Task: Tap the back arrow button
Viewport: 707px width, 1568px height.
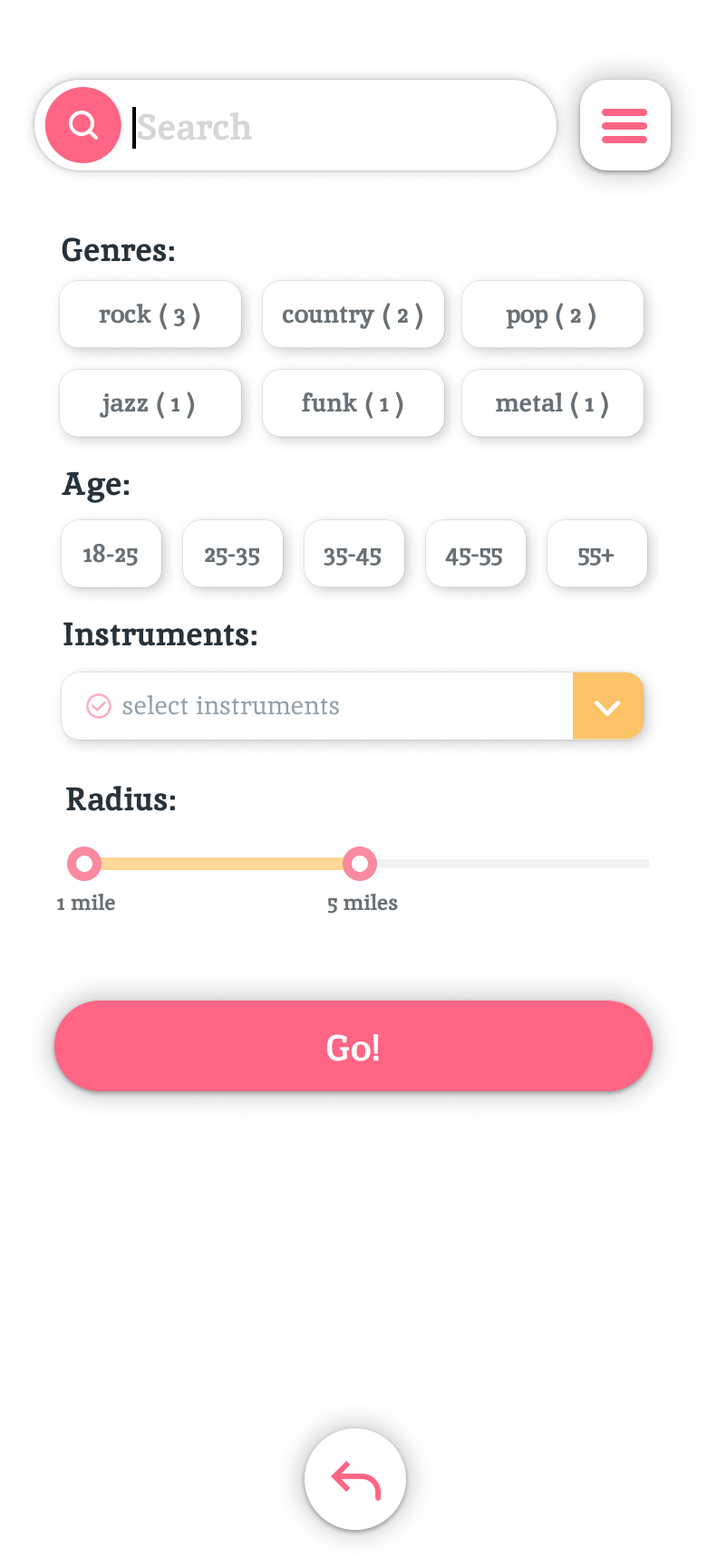Action: 355,1479
